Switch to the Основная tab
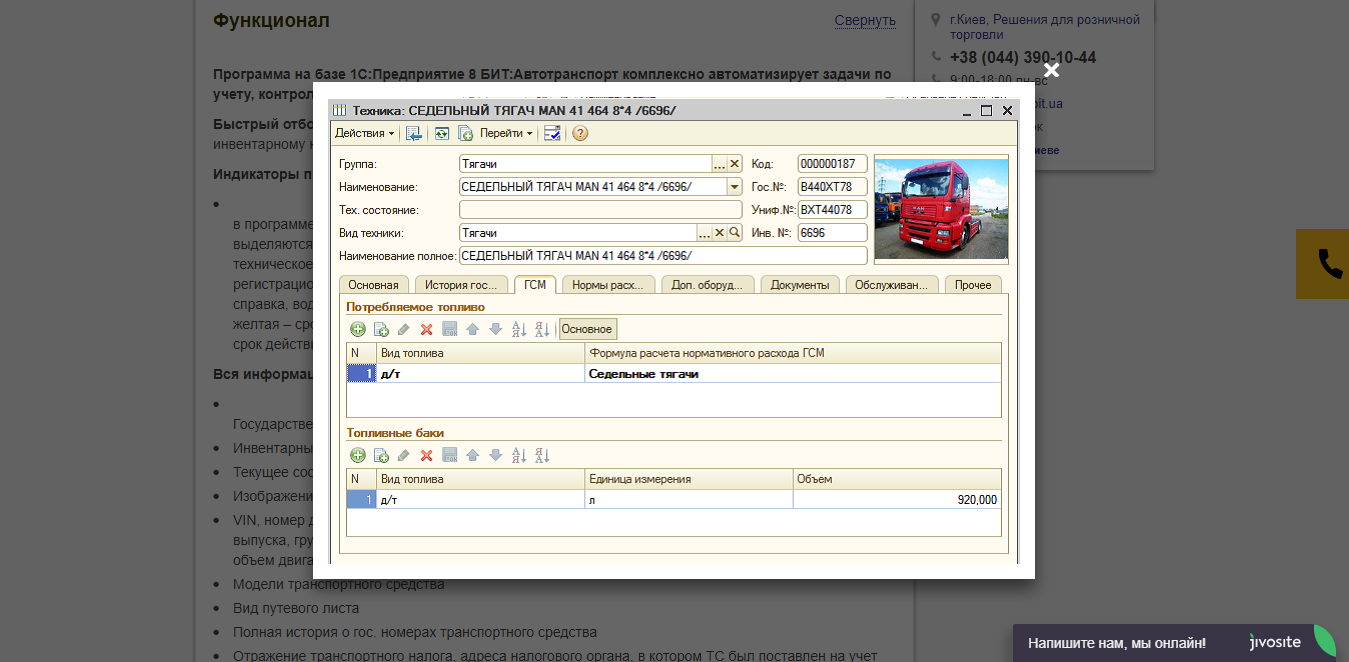 pos(374,285)
